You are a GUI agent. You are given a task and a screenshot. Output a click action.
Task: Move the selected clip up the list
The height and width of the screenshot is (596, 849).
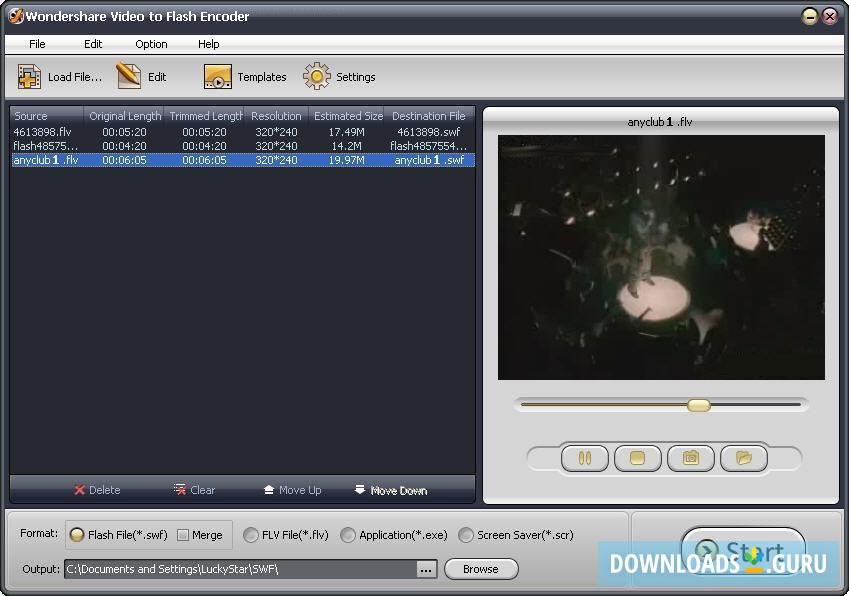coord(291,490)
